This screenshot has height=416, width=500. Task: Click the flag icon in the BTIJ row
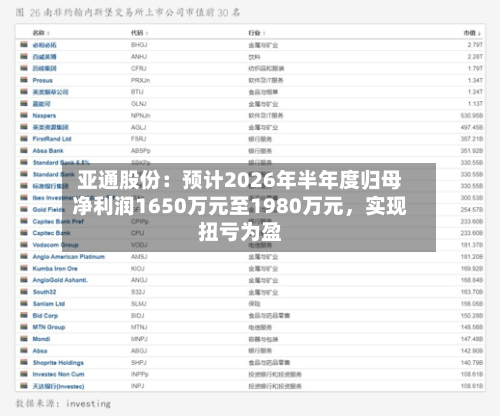24,91
